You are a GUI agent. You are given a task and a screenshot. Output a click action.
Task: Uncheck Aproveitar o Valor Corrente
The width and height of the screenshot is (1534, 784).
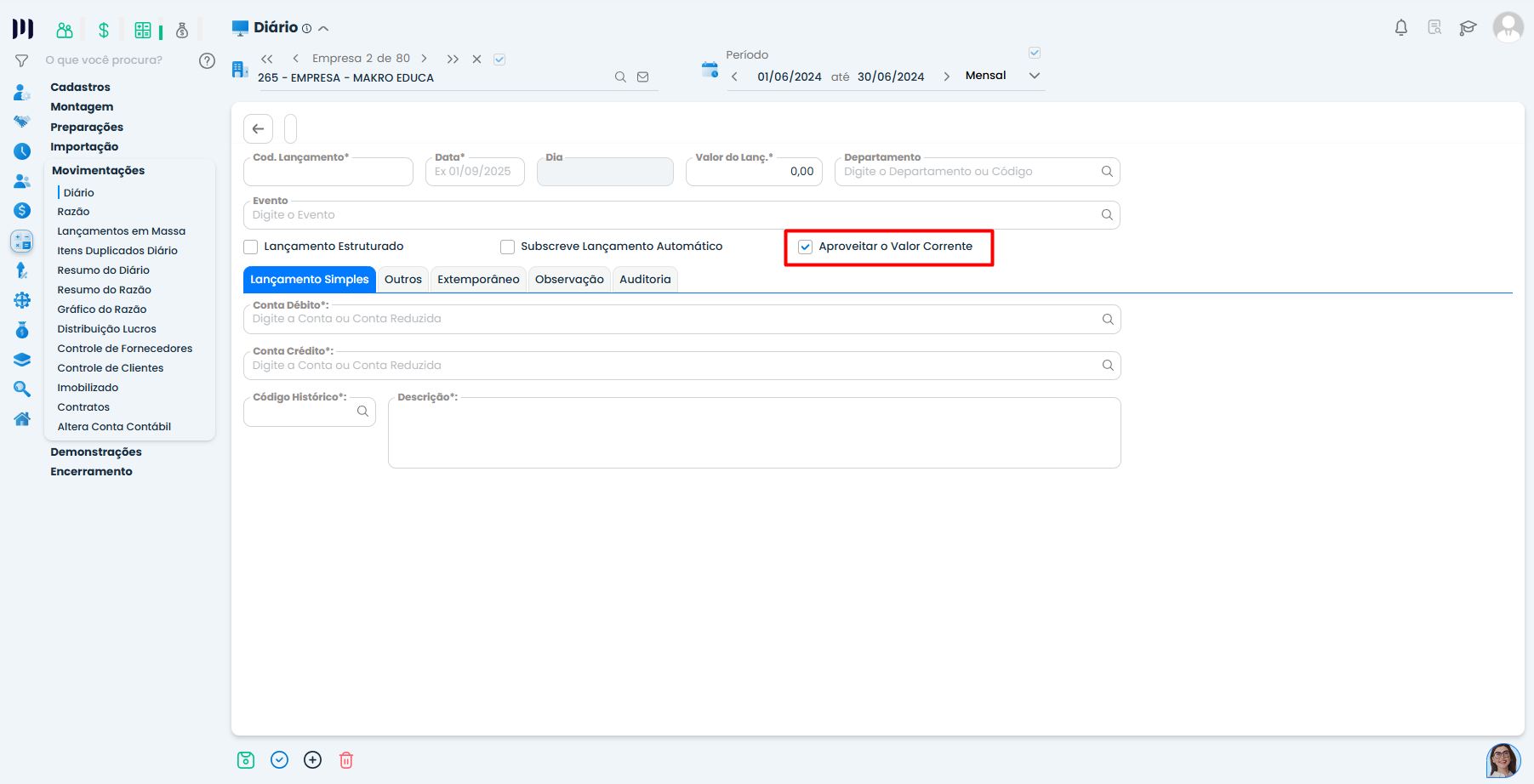click(x=806, y=247)
